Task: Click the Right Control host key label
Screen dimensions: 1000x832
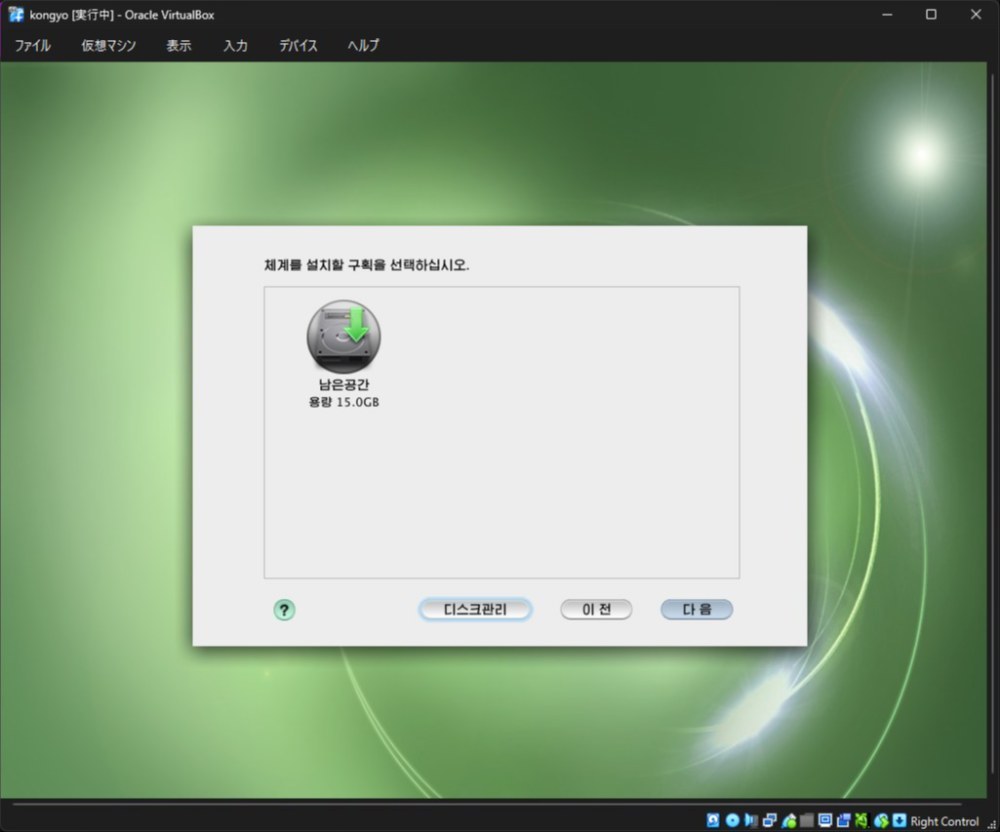Action: 944,821
